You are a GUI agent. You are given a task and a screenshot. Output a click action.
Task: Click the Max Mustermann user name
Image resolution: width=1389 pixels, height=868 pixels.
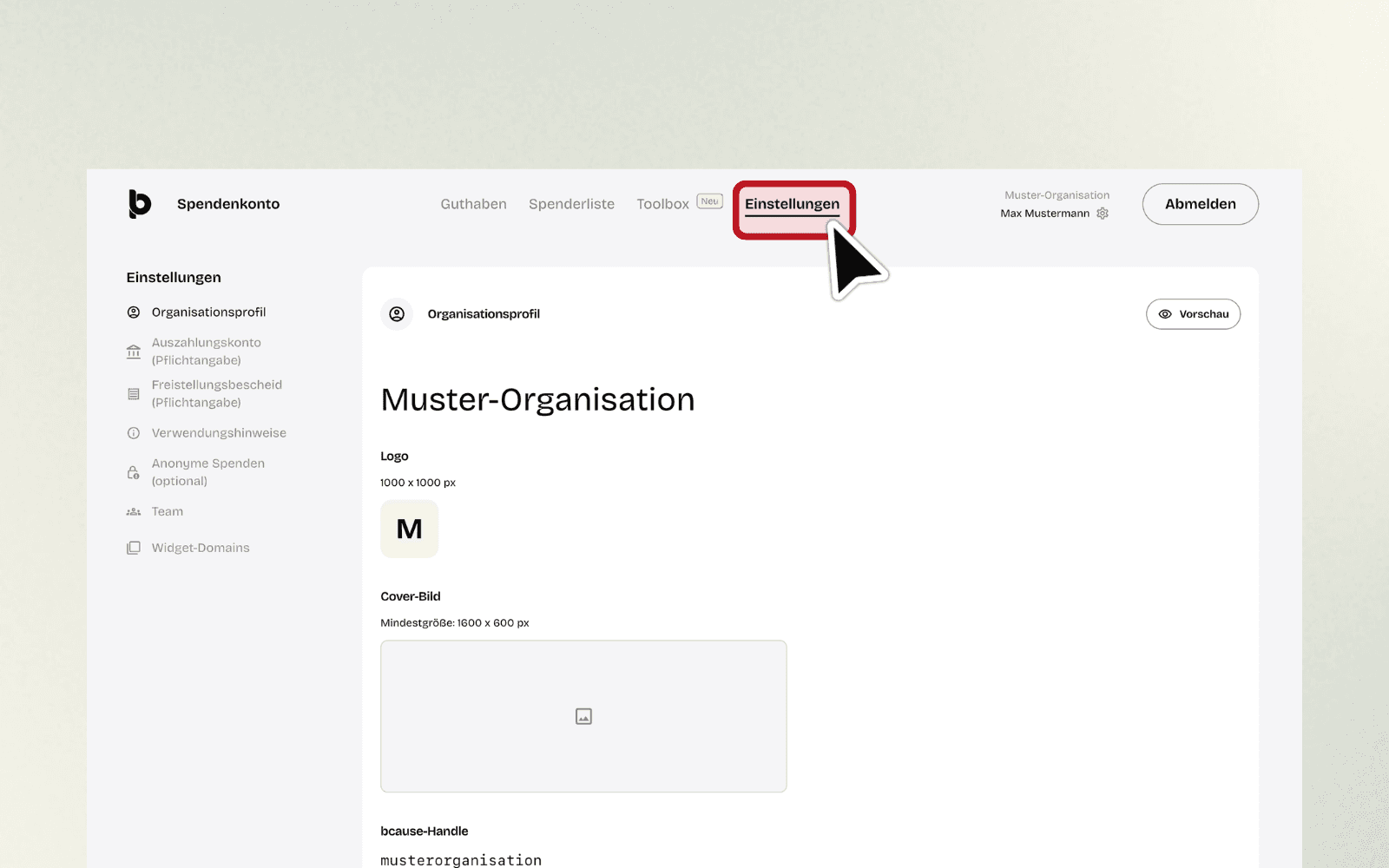tap(1044, 214)
